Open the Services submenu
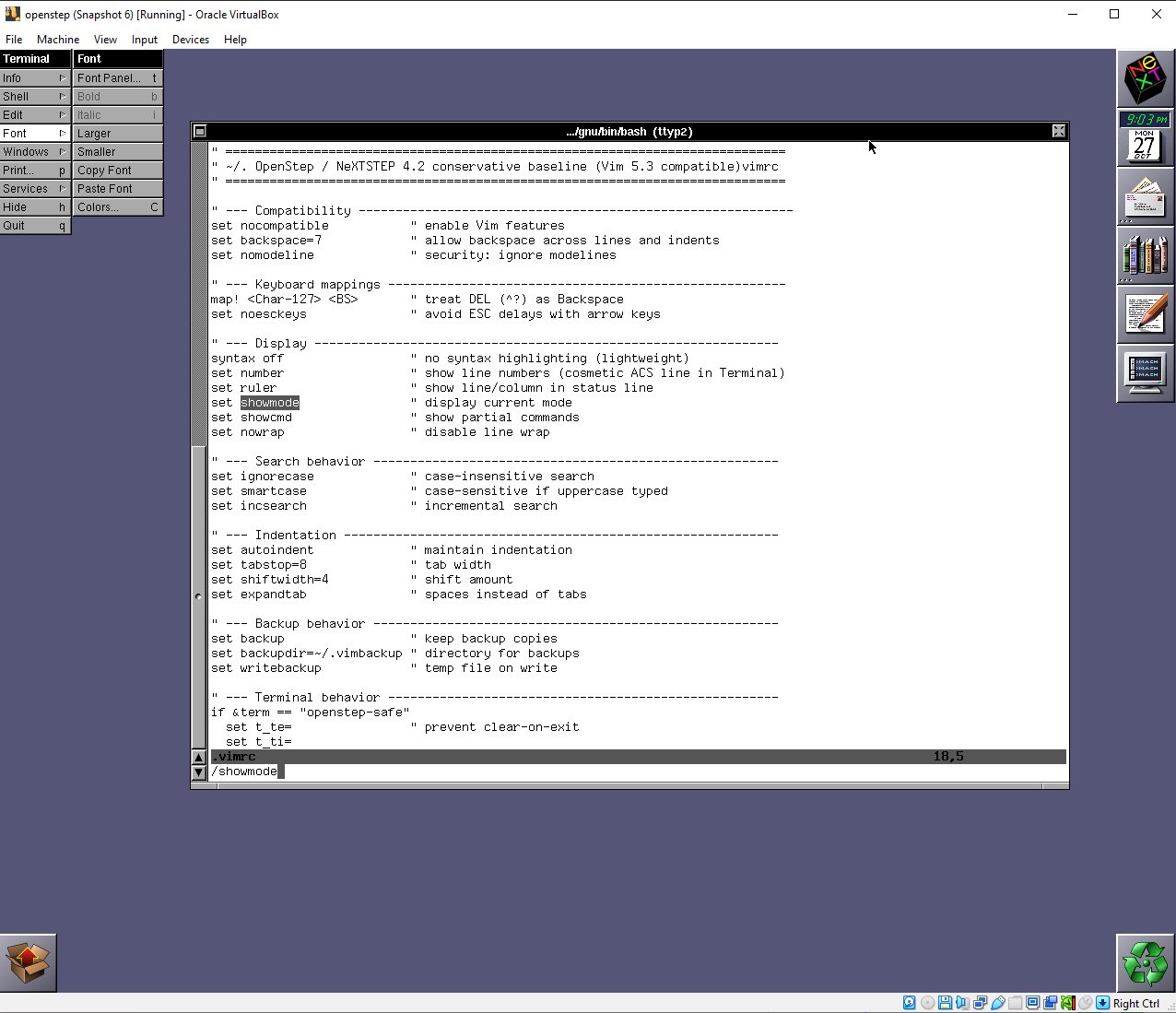This screenshot has width=1176, height=1013. tap(35, 189)
